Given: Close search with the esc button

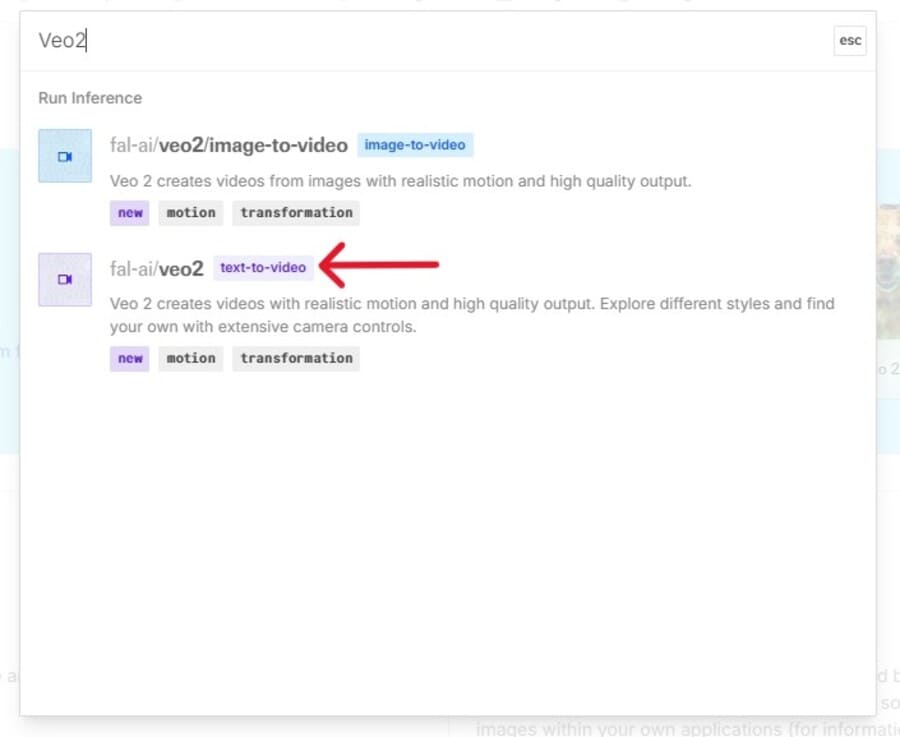Looking at the screenshot, I should coord(849,41).
